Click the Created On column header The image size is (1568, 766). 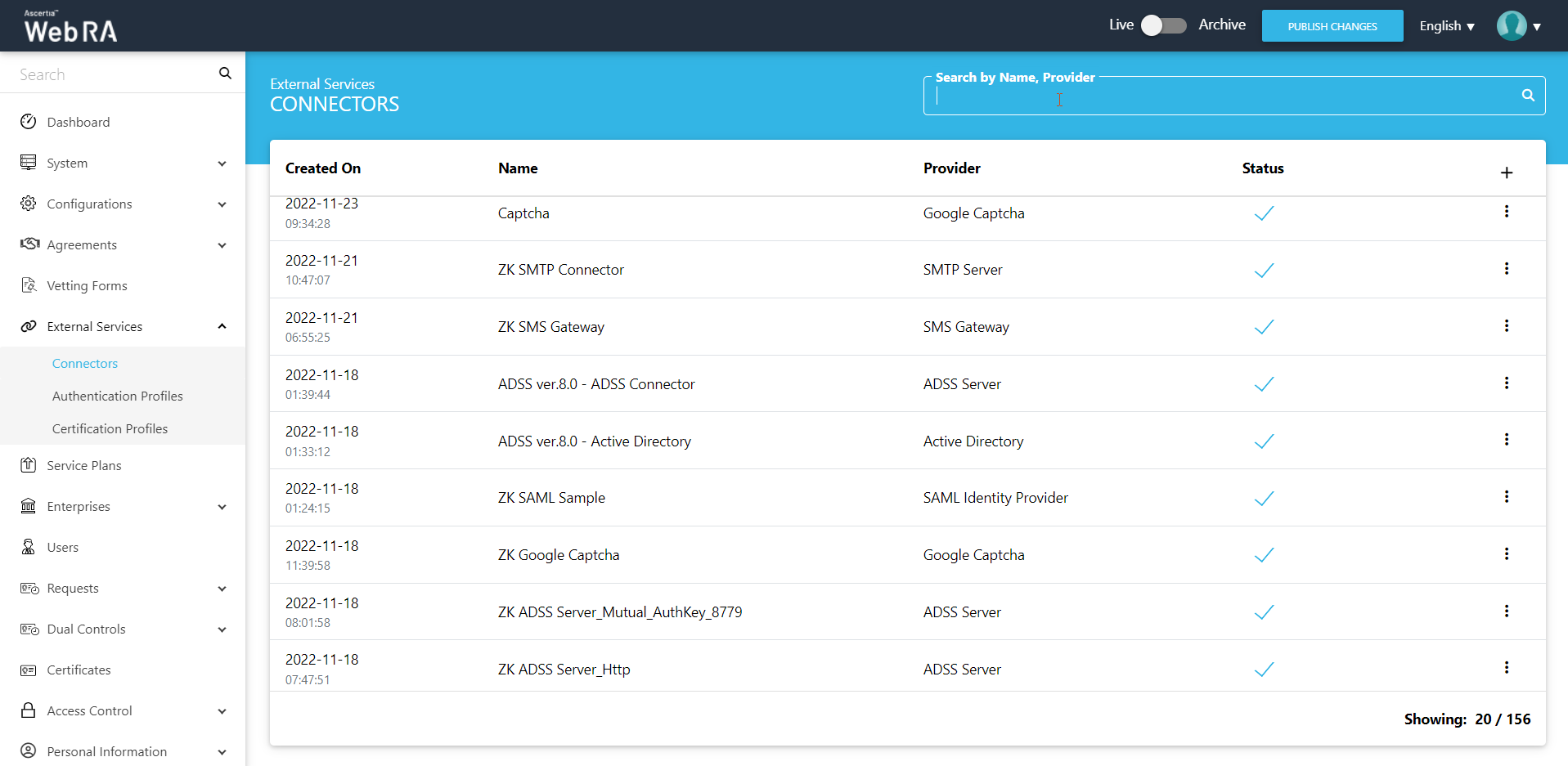point(323,168)
